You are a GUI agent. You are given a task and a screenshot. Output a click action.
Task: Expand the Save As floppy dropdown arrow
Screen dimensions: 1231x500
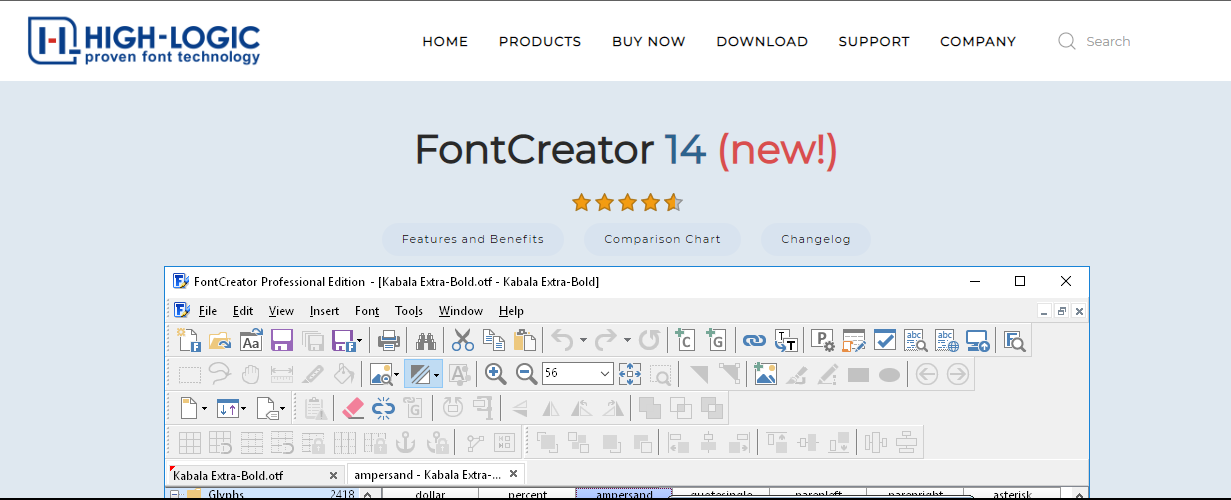359,340
